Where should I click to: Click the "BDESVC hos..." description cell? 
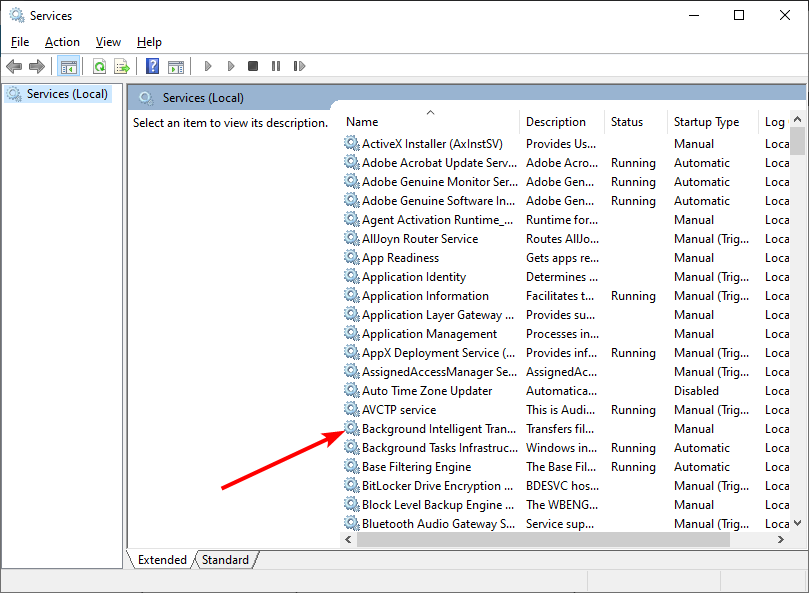pyautogui.click(x=562, y=486)
